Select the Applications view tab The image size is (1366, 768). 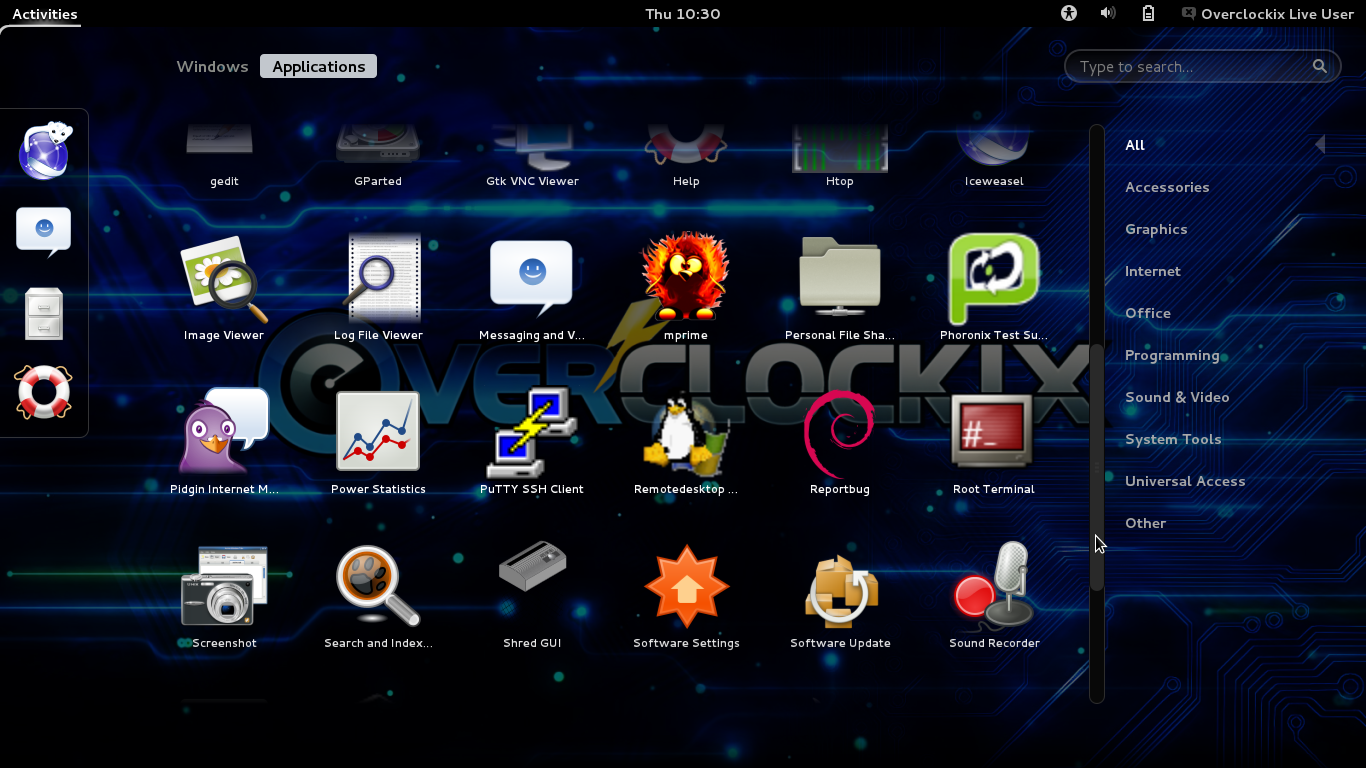pos(319,67)
